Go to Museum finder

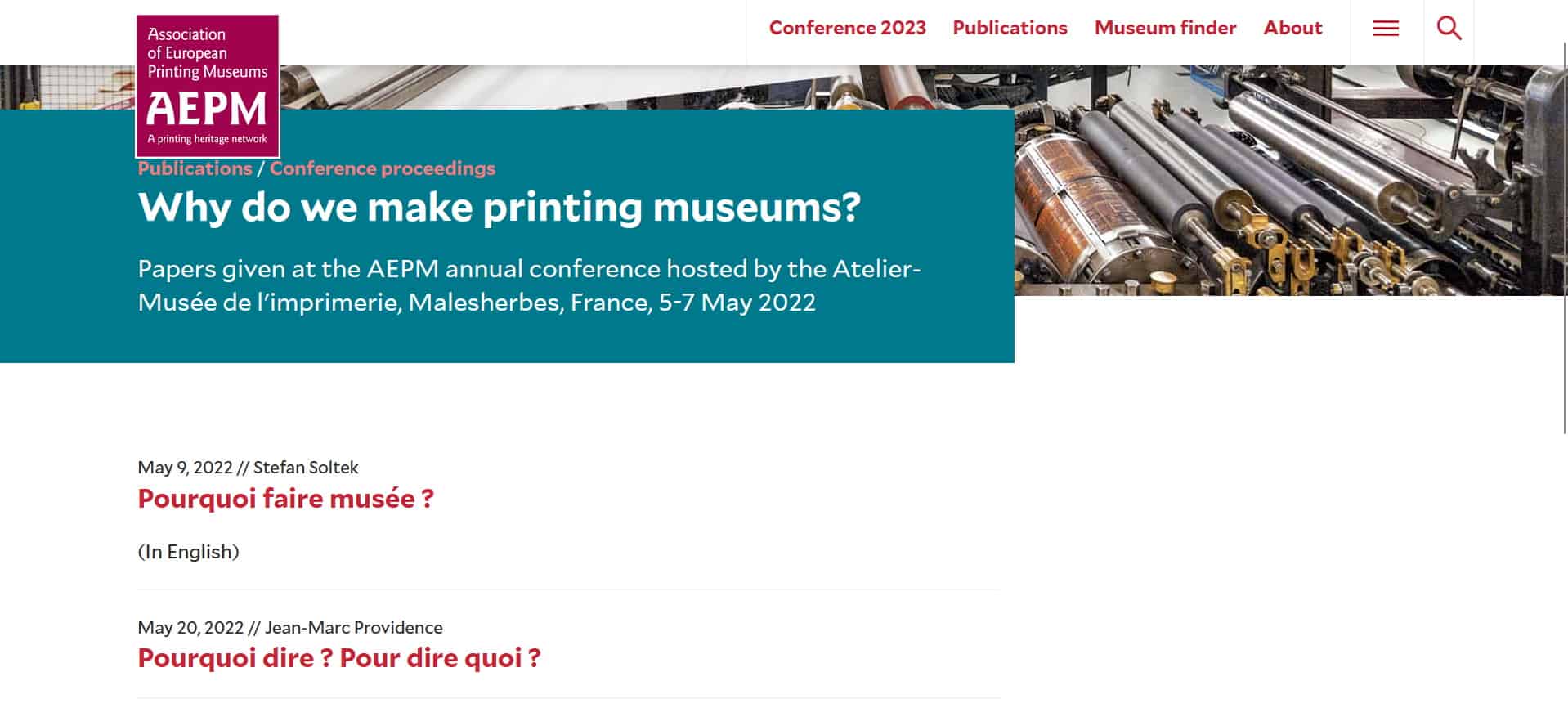[x=1165, y=28]
